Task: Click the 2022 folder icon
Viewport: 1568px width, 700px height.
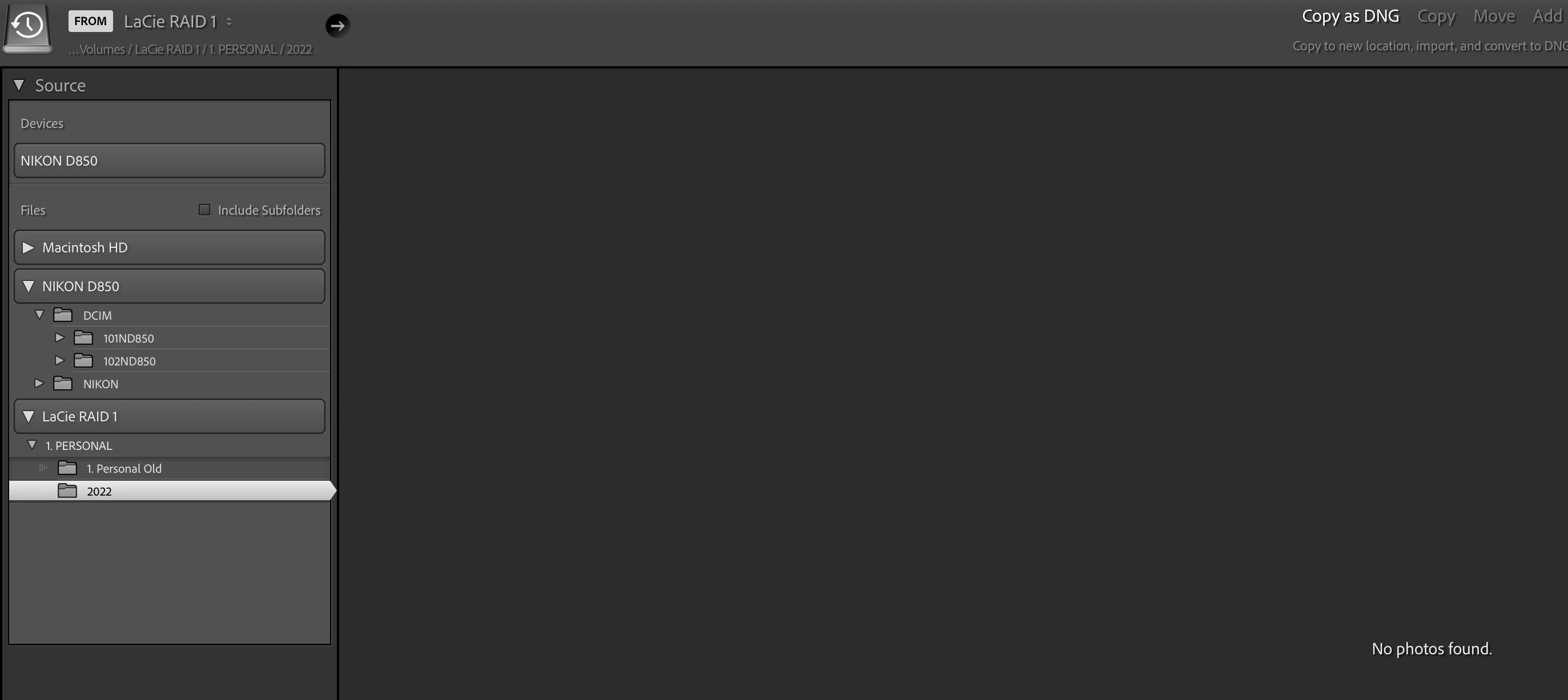Action: pos(67,490)
